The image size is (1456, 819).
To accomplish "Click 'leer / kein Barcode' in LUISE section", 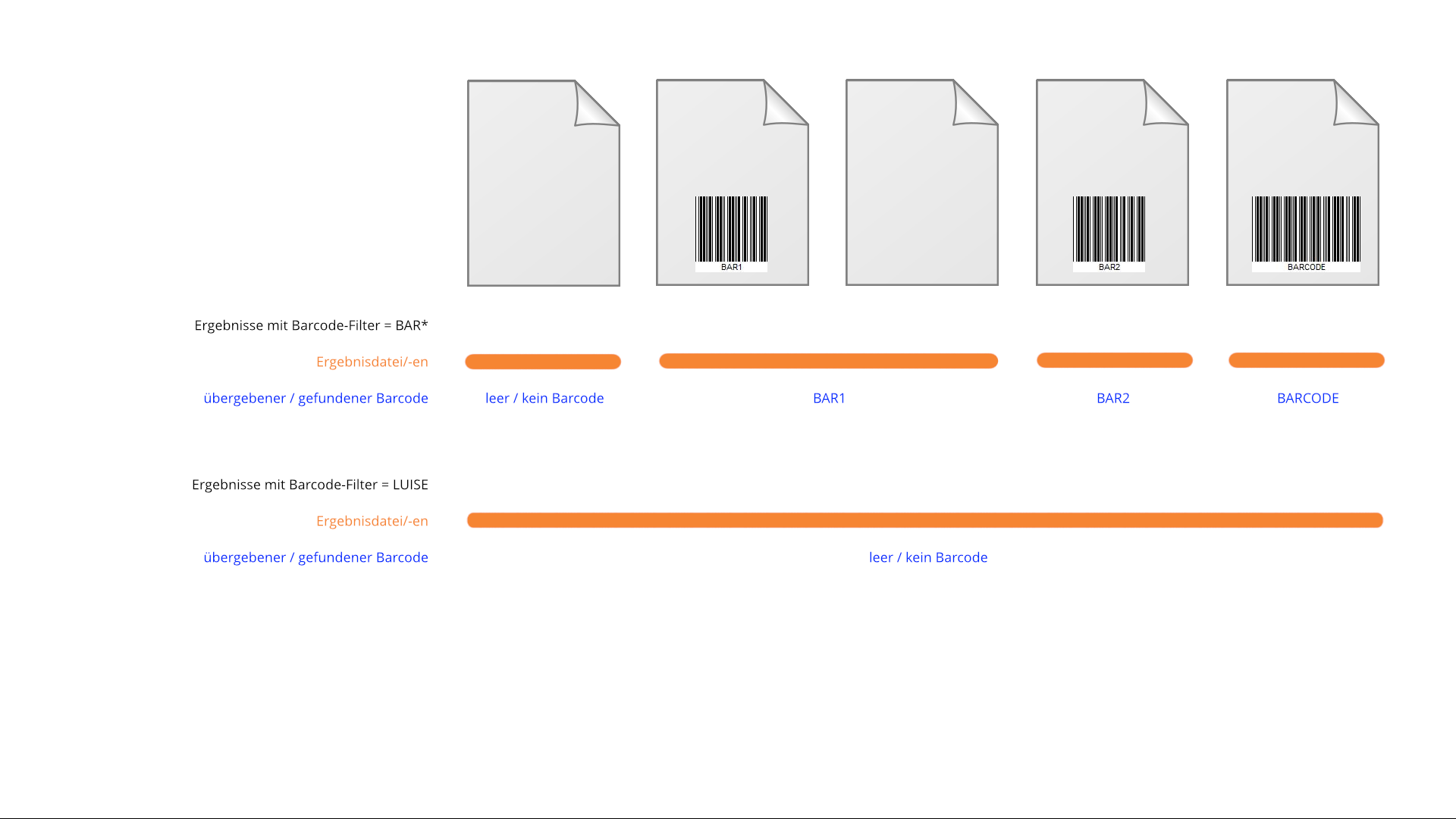I will 927,557.
